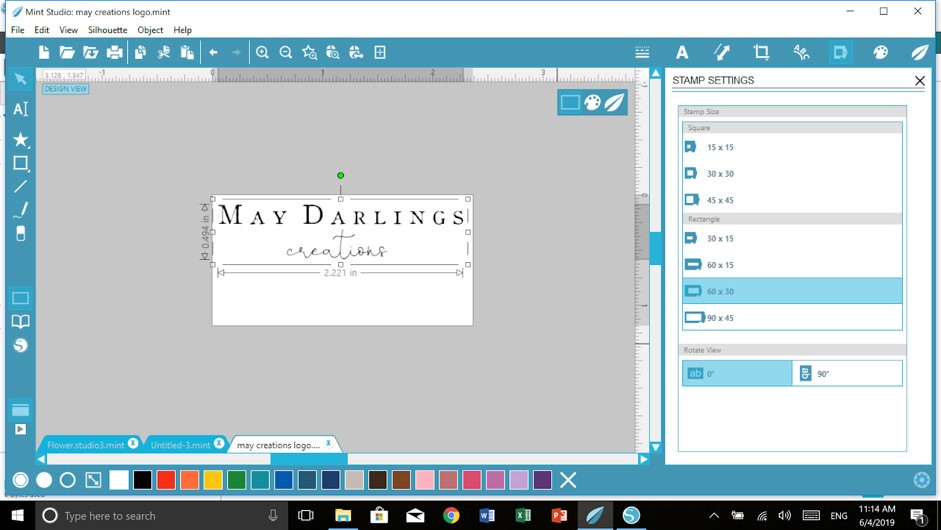This screenshot has width=941, height=530.
Task: Clear color with X next to swatches
Action: coord(568,480)
